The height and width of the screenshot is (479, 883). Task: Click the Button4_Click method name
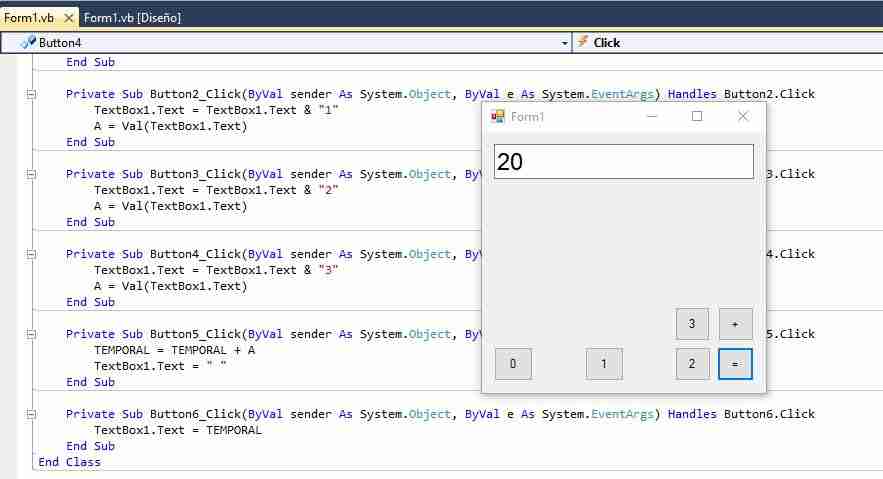(x=196, y=254)
